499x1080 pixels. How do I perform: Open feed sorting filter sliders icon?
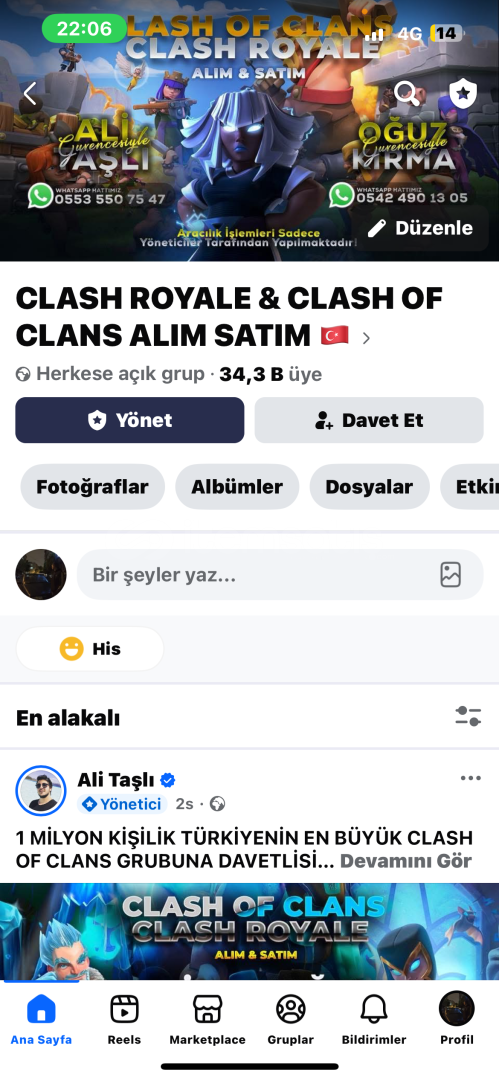pos(468,716)
